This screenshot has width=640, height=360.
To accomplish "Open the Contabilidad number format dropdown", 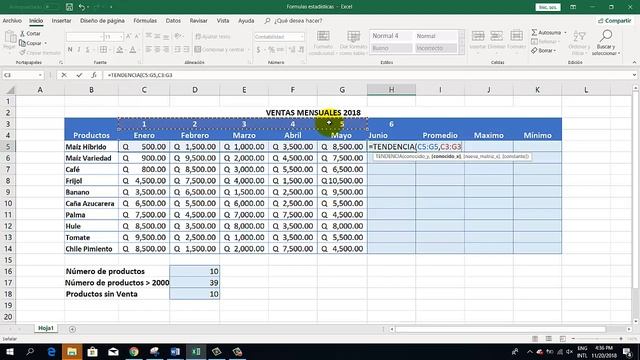I will click(302, 37).
